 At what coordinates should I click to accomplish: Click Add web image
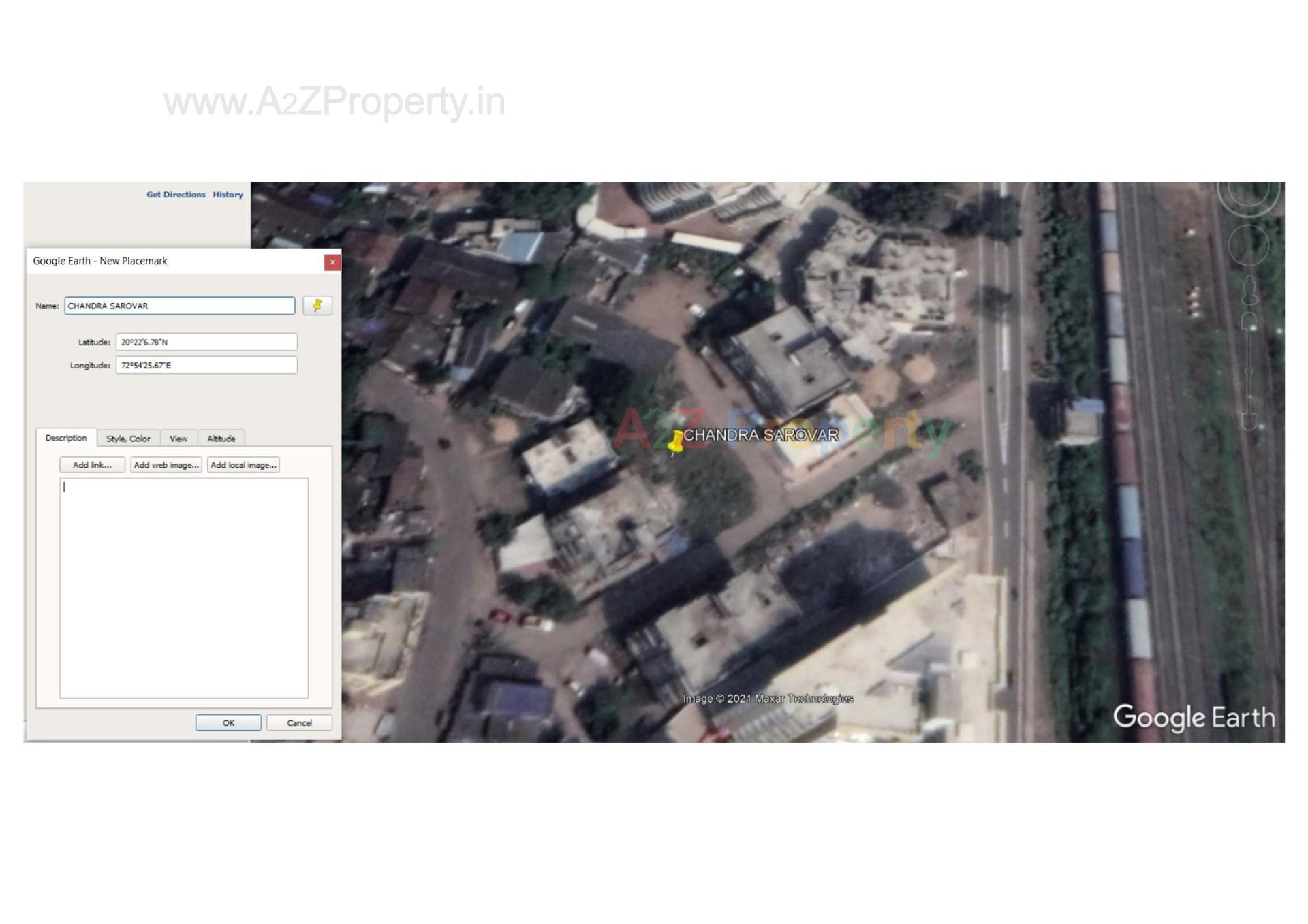pyautogui.click(x=166, y=464)
